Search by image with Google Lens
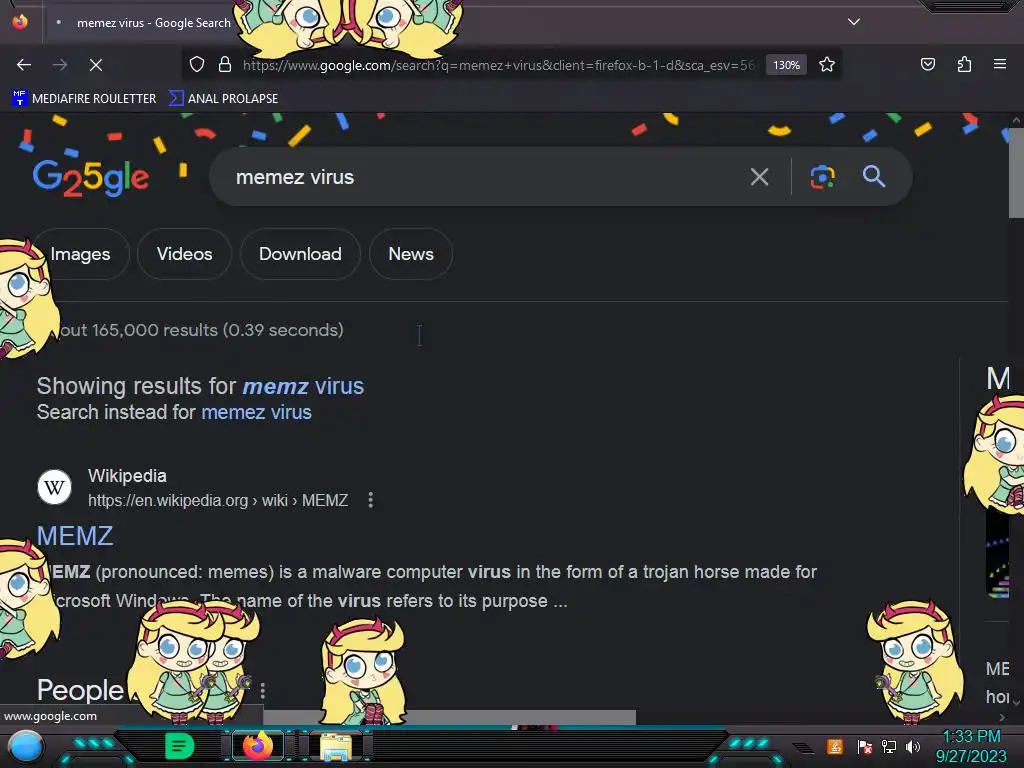This screenshot has height=768, width=1024. [823, 177]
